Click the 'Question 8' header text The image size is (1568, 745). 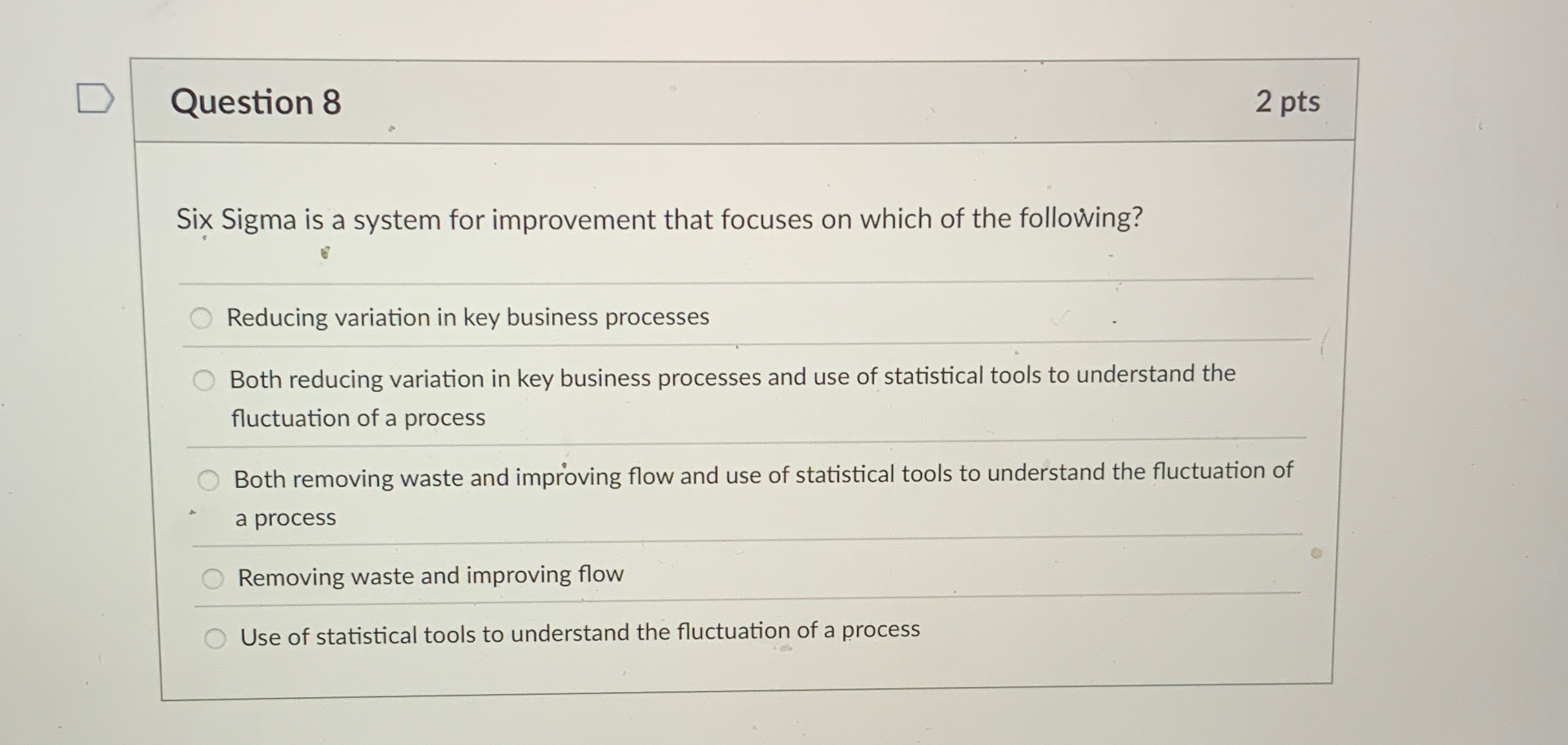click(254, 101)
